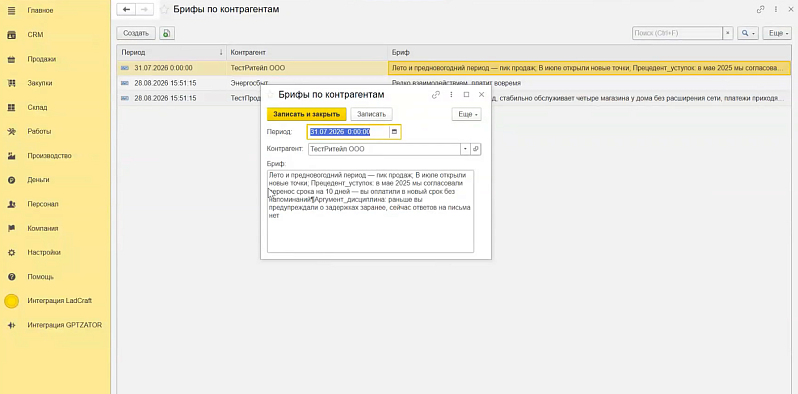Open the Деньги section

[38, 180]
